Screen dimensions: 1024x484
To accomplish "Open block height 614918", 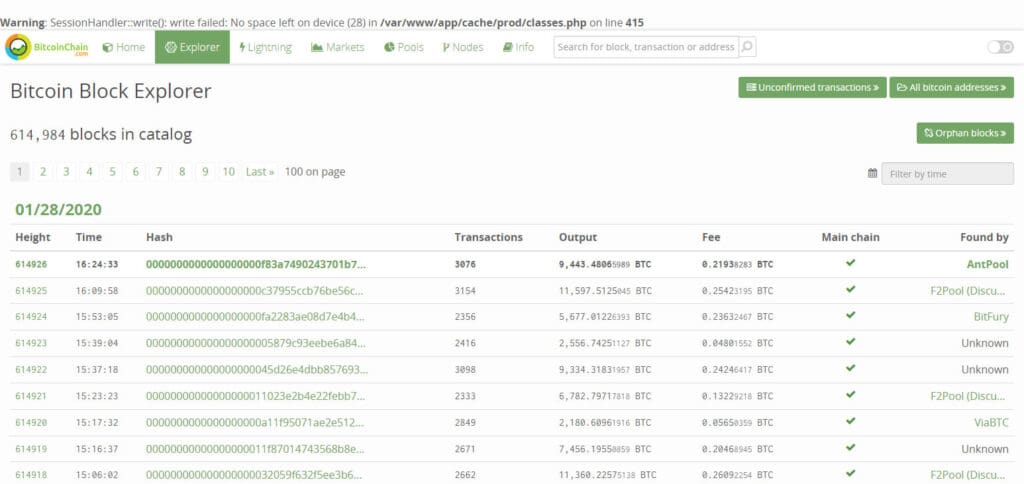I will (x=31, y=475).
